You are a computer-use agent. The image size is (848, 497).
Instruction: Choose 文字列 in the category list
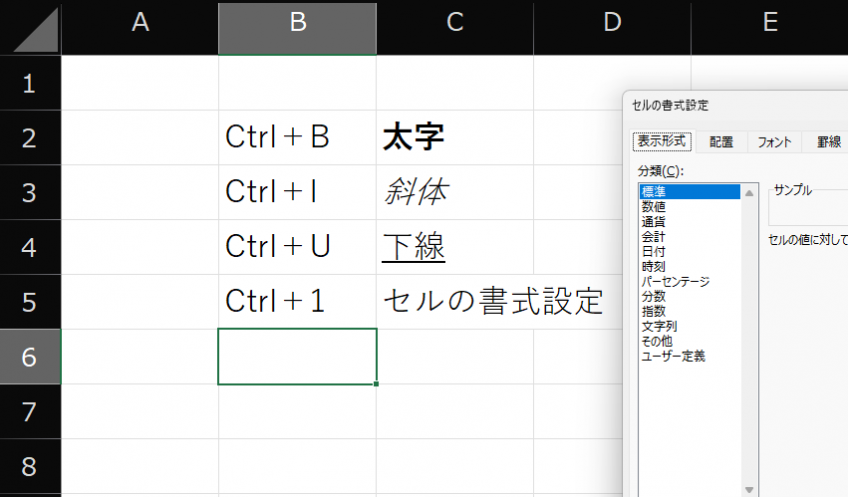click(659, 326)
